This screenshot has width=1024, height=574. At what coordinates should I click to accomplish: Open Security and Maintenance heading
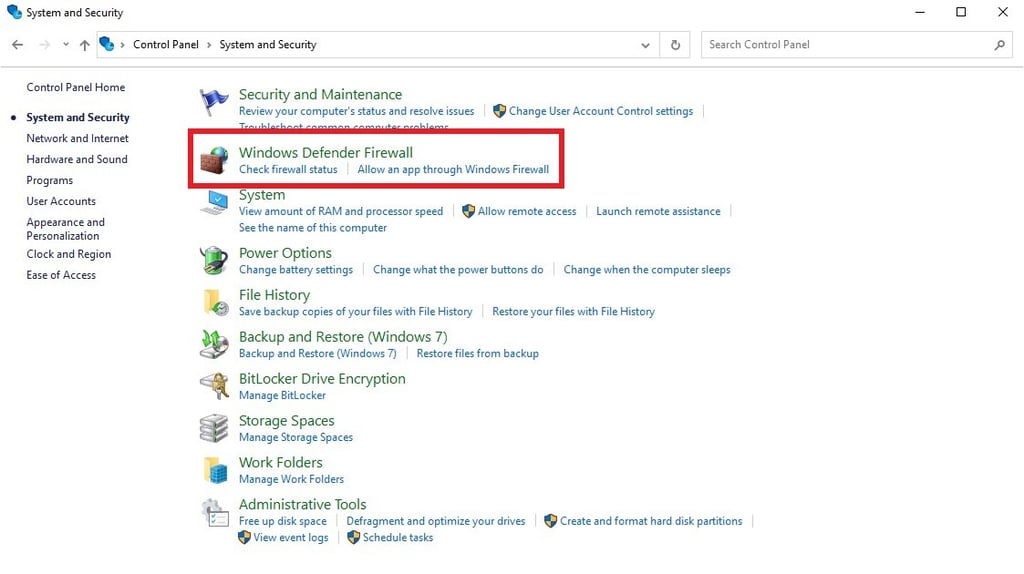click(x=320, y=95)
